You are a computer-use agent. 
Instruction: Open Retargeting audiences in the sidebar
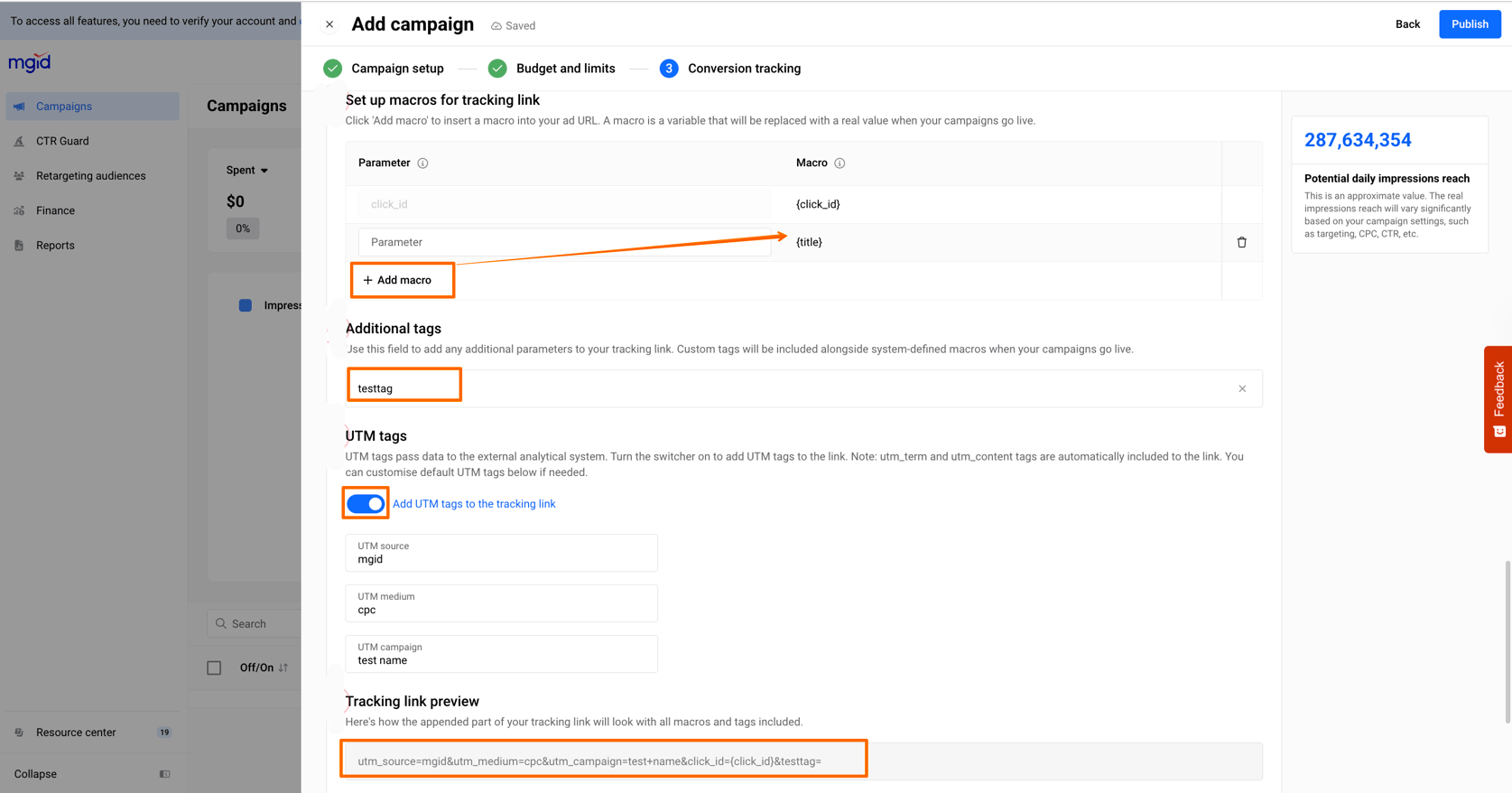pos(92,176)
